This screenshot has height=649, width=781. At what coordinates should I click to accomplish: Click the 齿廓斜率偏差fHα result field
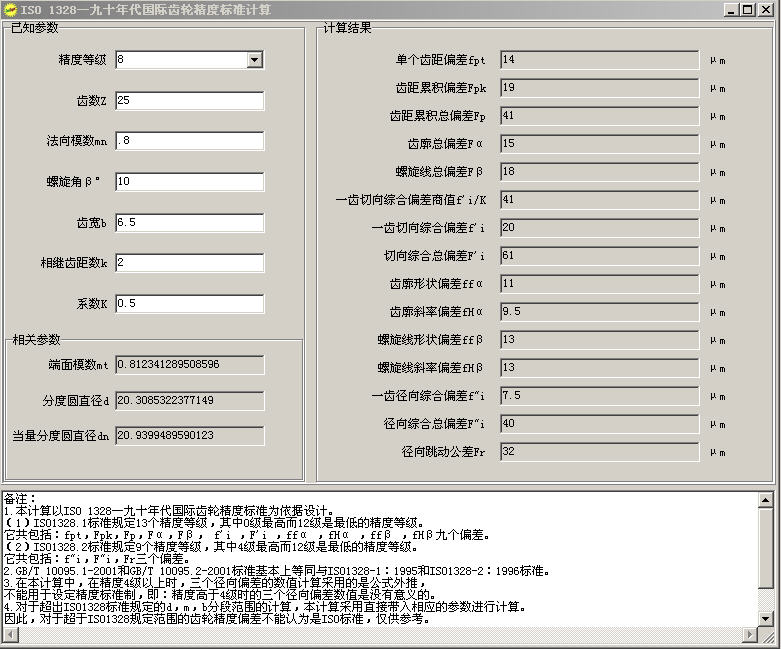point(600,312)
